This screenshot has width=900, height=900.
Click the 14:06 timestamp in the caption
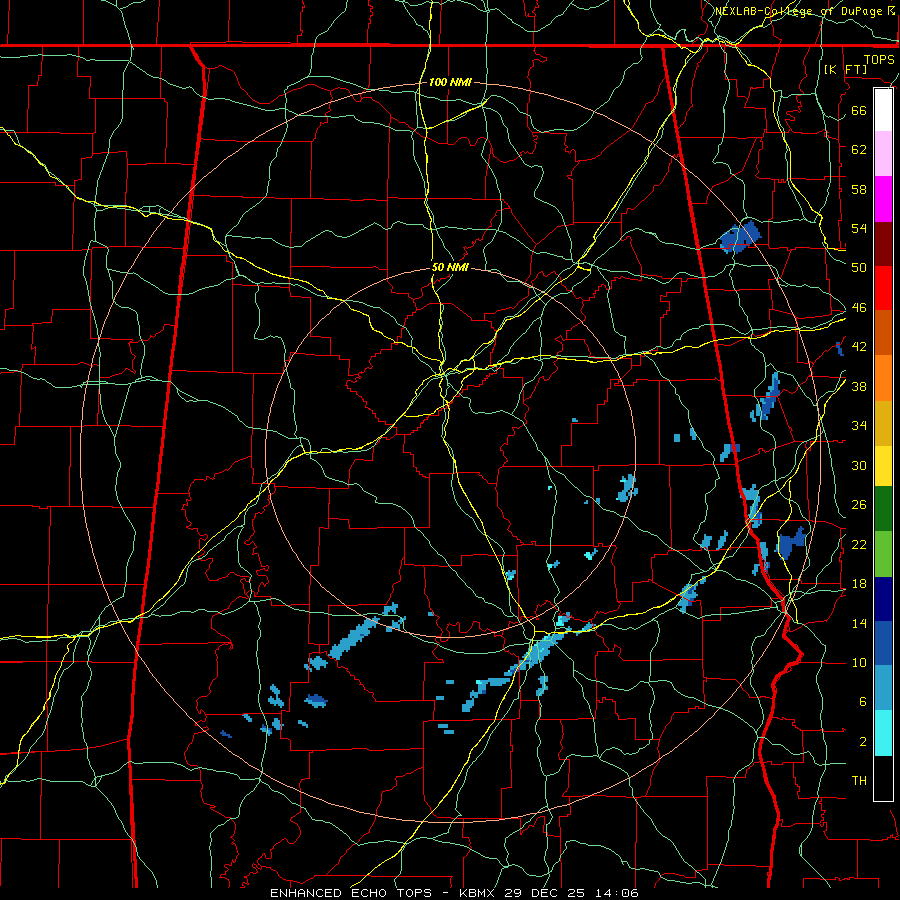615,893
